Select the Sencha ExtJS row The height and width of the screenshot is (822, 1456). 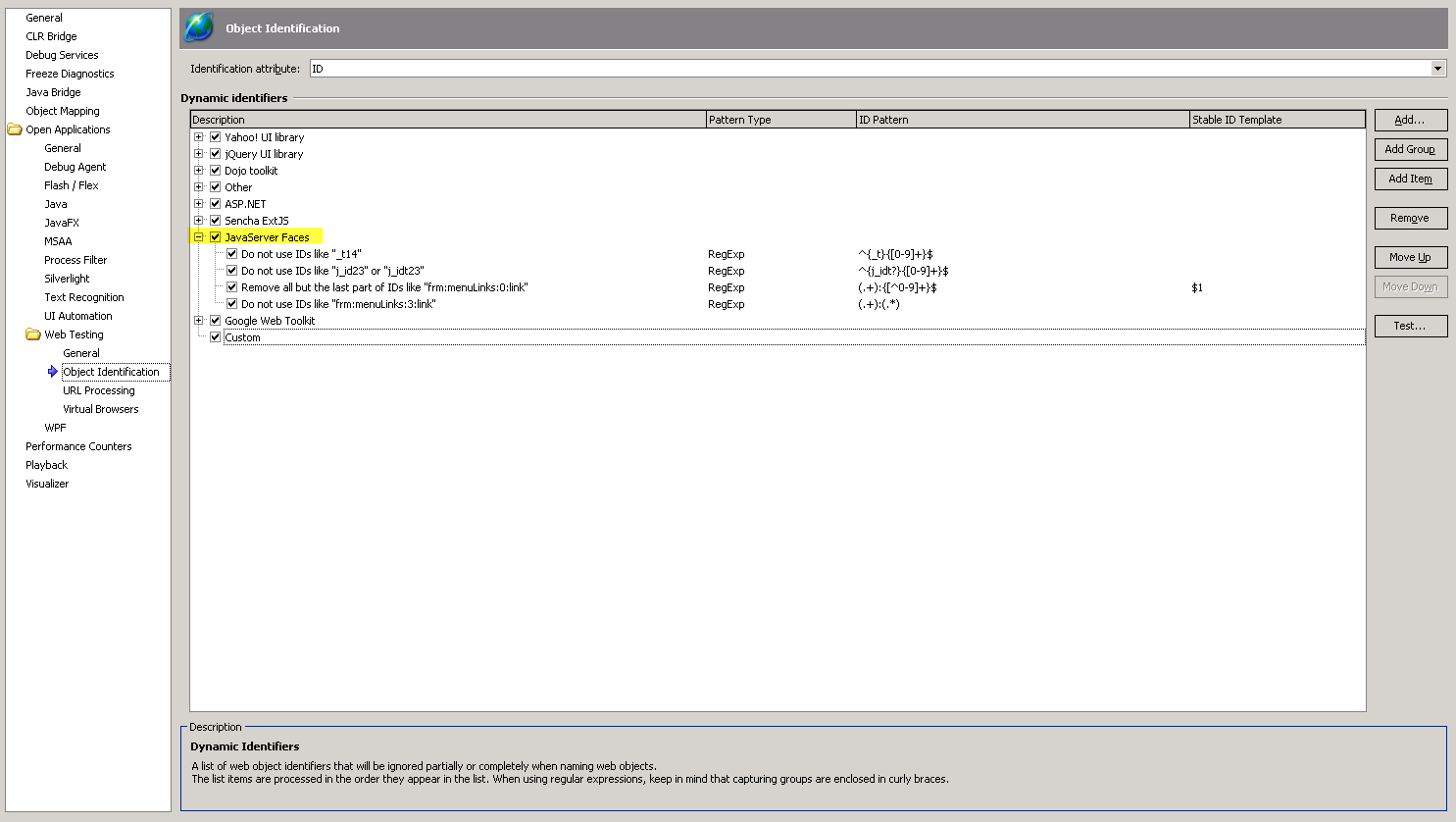point(257,221)
